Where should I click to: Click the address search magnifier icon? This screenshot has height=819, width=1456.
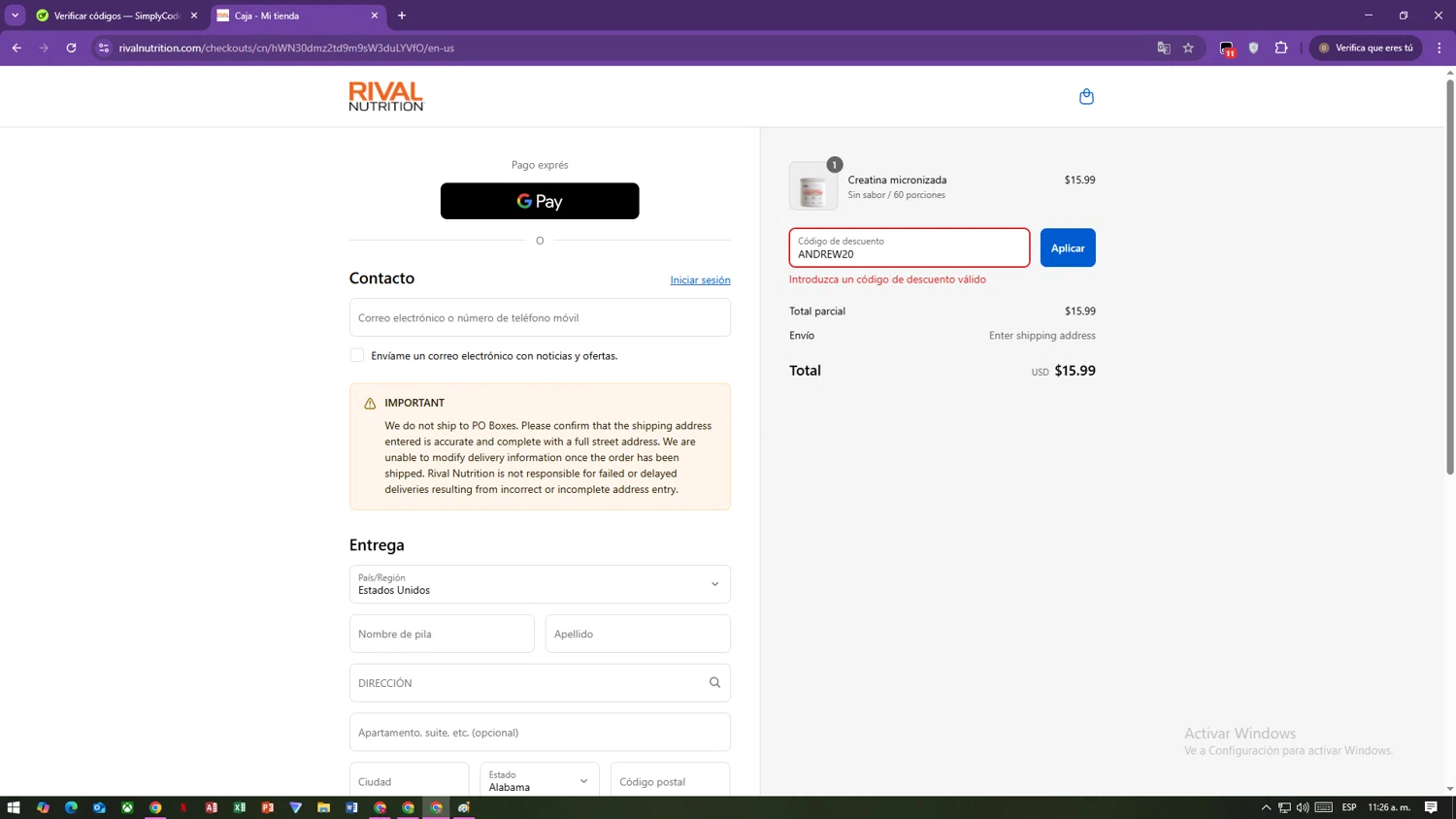pos(714,683)
